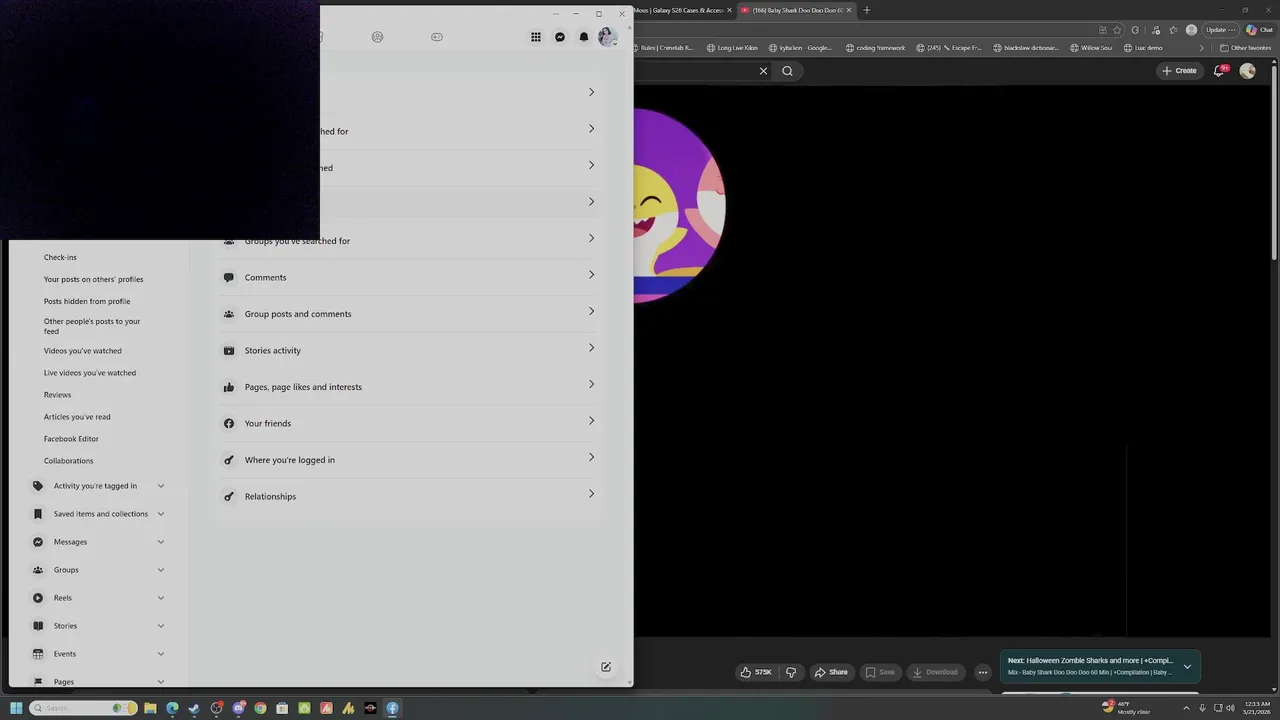The image size is (1280, 720).
Task: Click the Windows taskbar search box
Action: tap(83, 708)
